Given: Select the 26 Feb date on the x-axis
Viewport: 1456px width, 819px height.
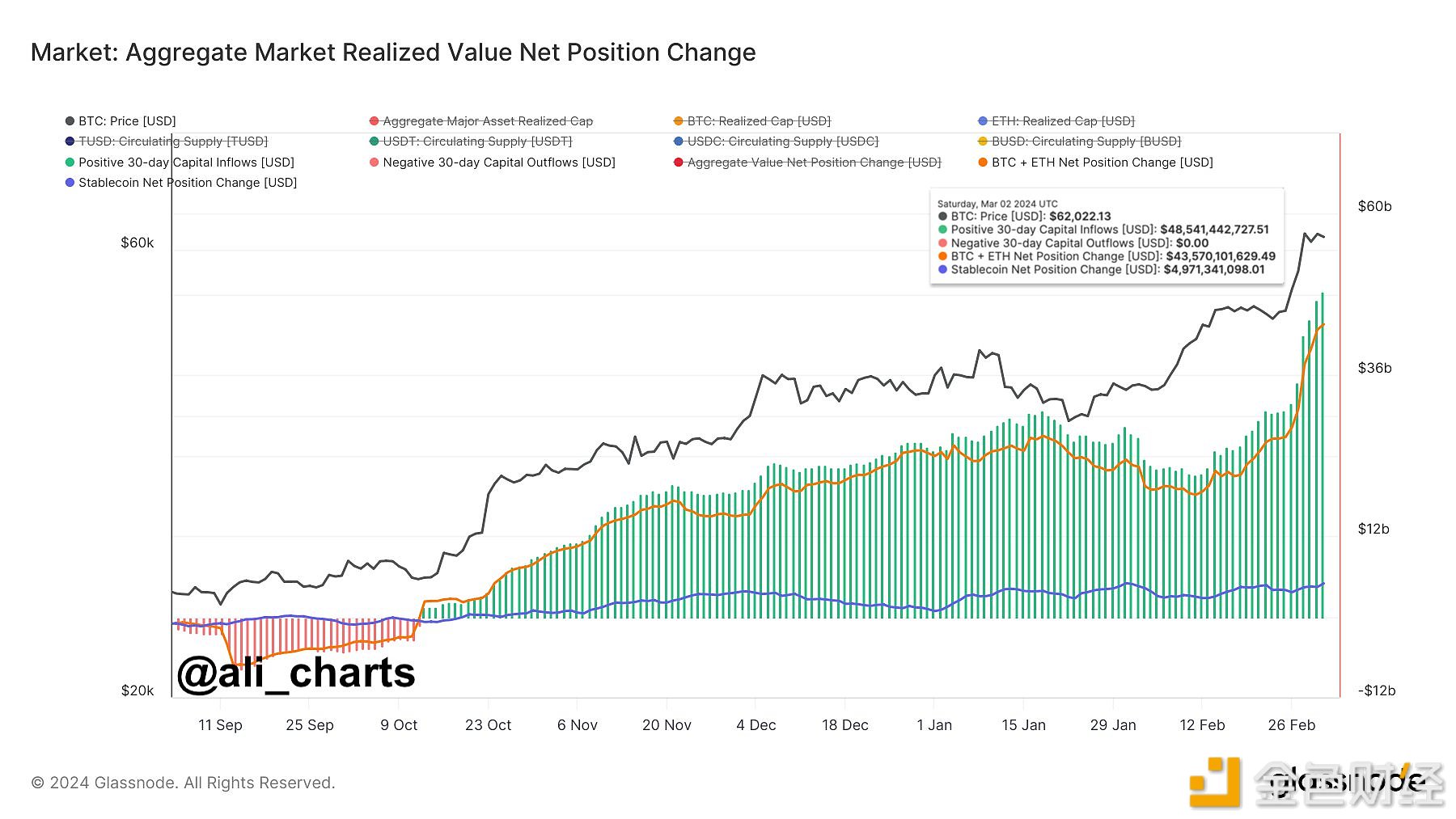Looking at the screenshot, I should (x=1291, y=725).
